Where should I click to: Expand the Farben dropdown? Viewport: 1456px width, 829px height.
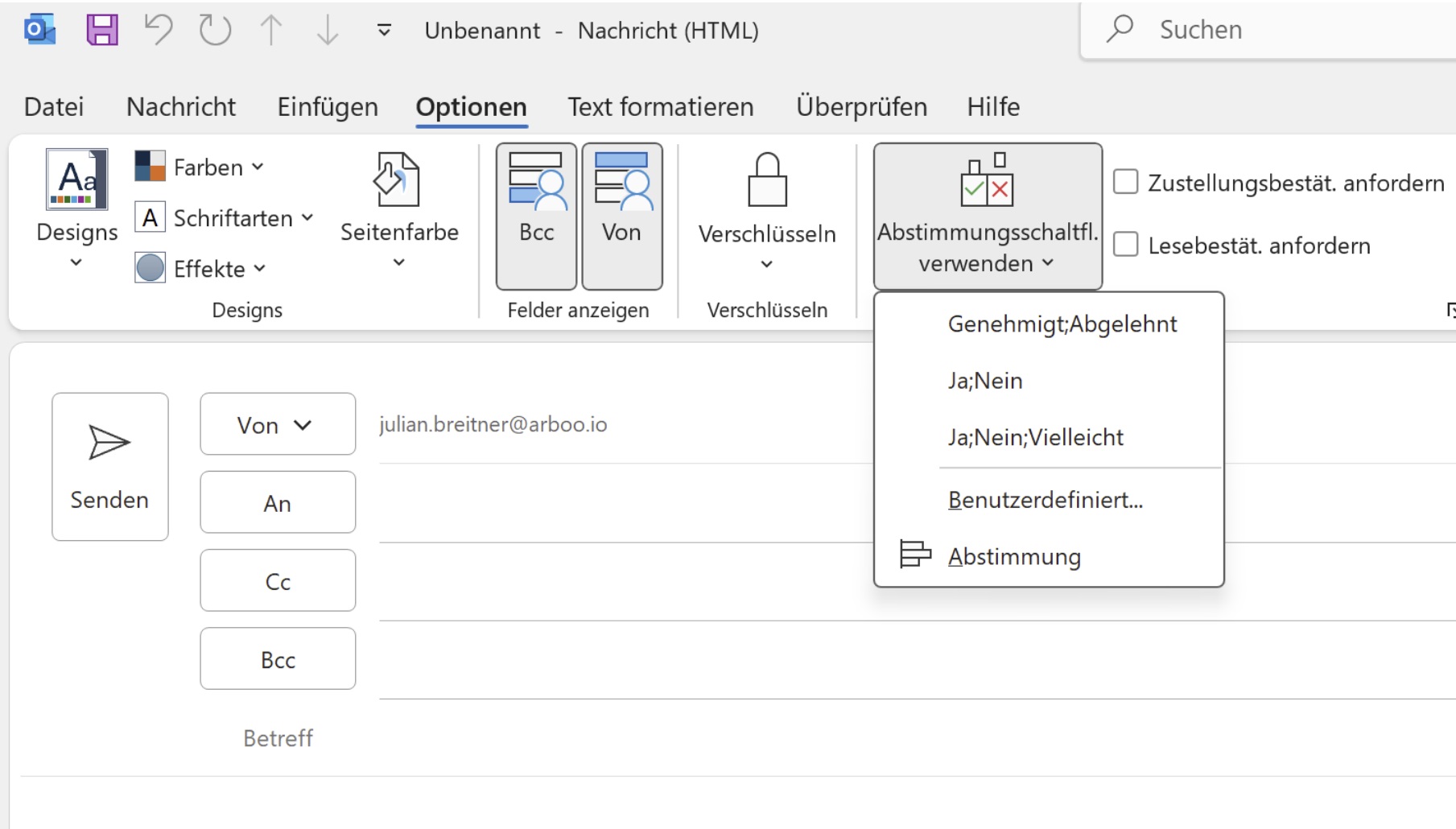[199, 167]
